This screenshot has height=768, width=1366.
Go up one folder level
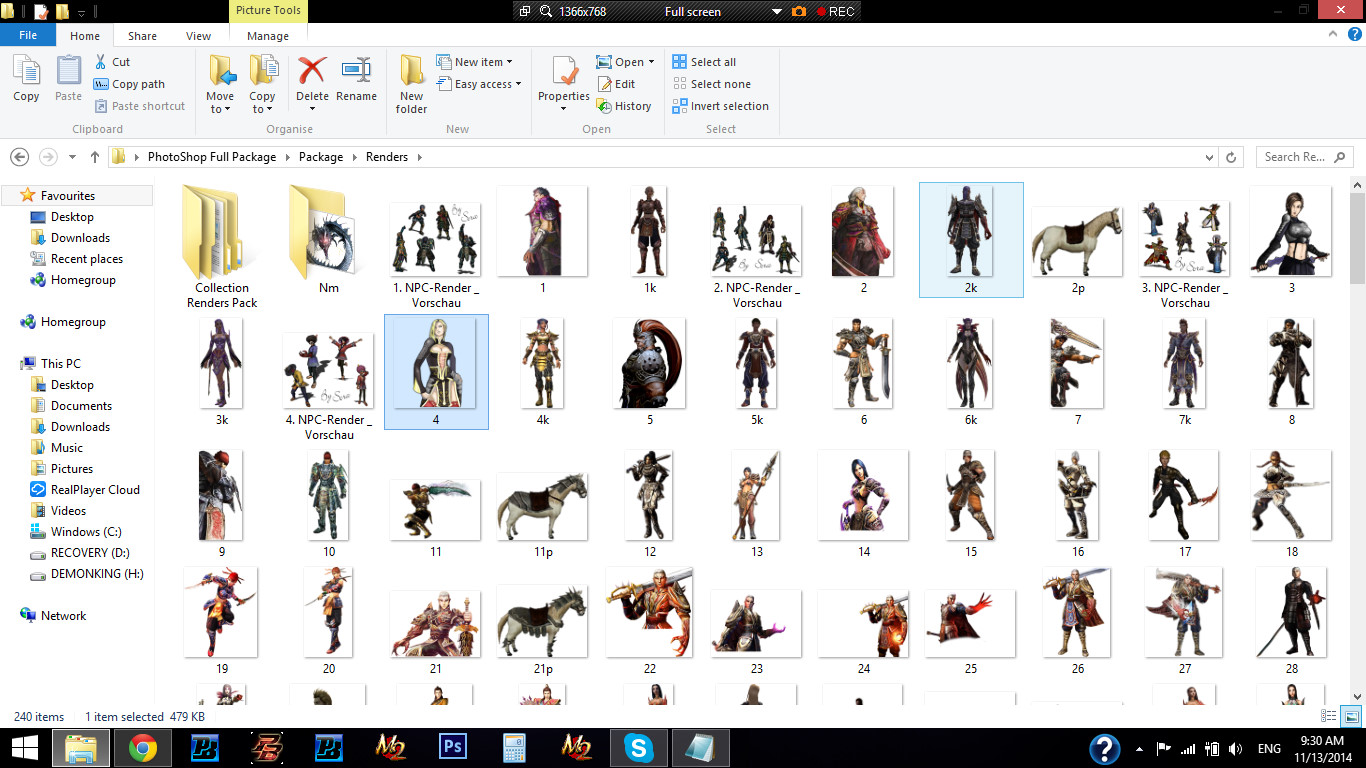point(95,157)
